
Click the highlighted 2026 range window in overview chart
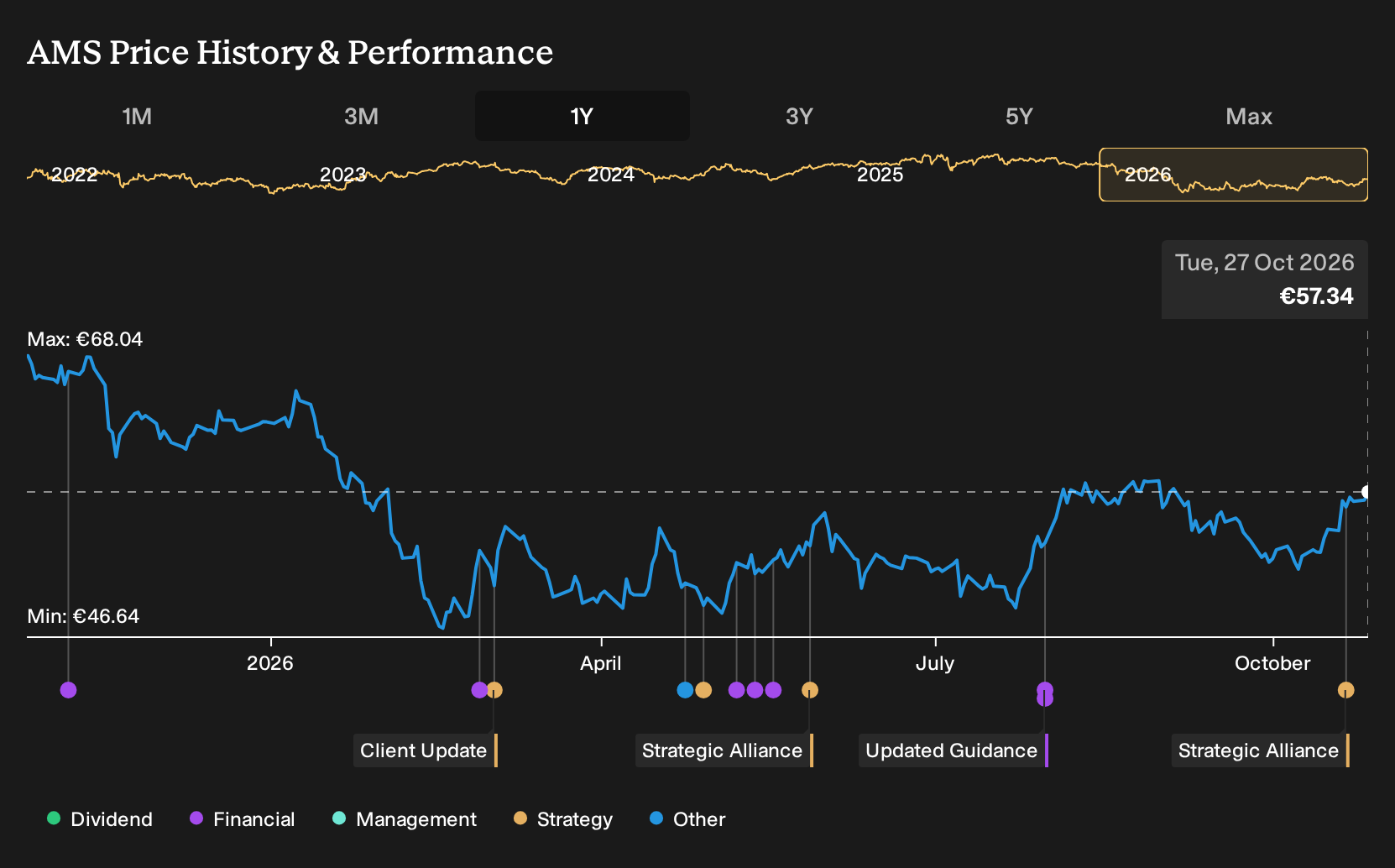pyautogui.click(x=1234, y=175)
